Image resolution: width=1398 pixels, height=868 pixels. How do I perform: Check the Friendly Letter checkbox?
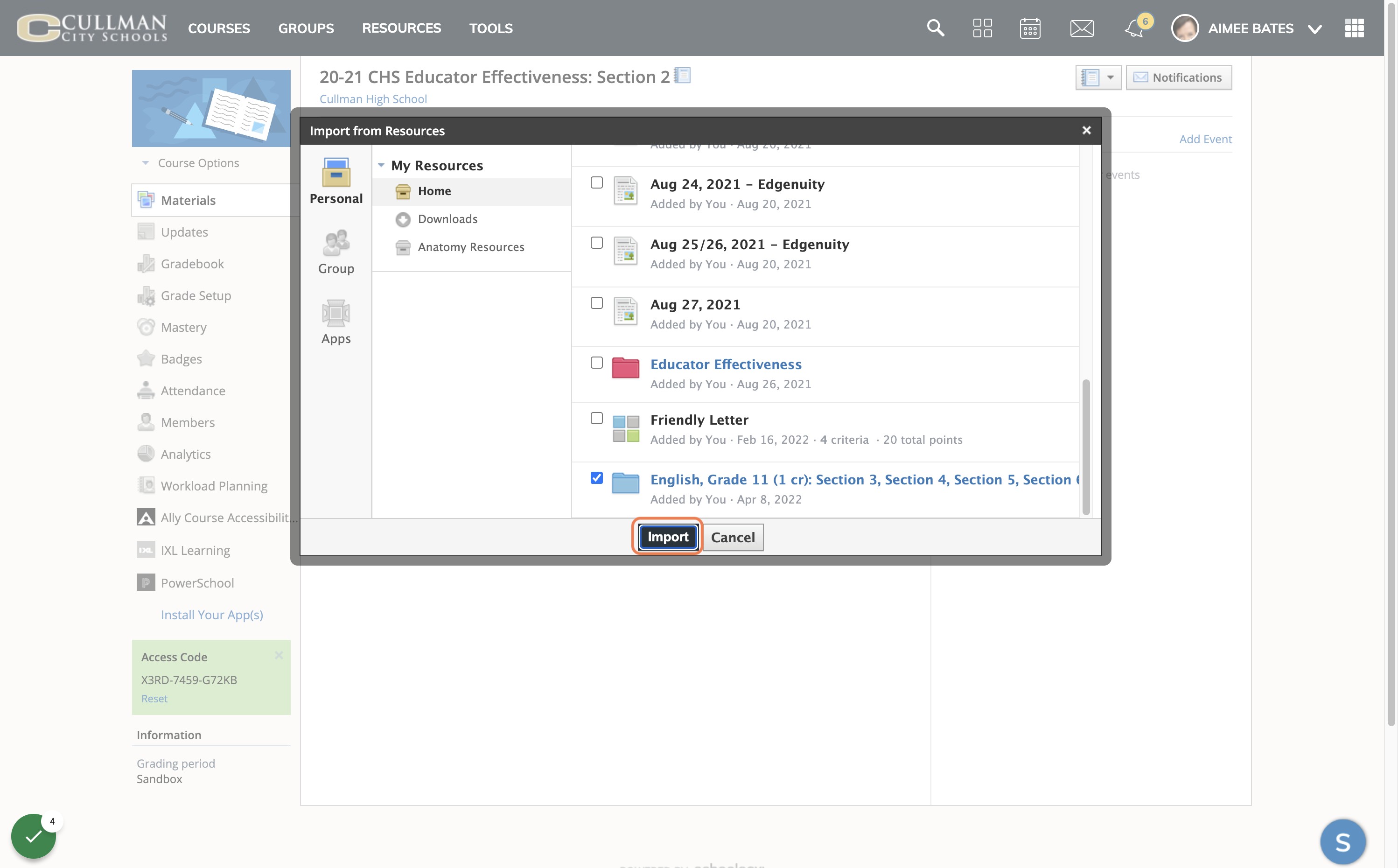597,418
